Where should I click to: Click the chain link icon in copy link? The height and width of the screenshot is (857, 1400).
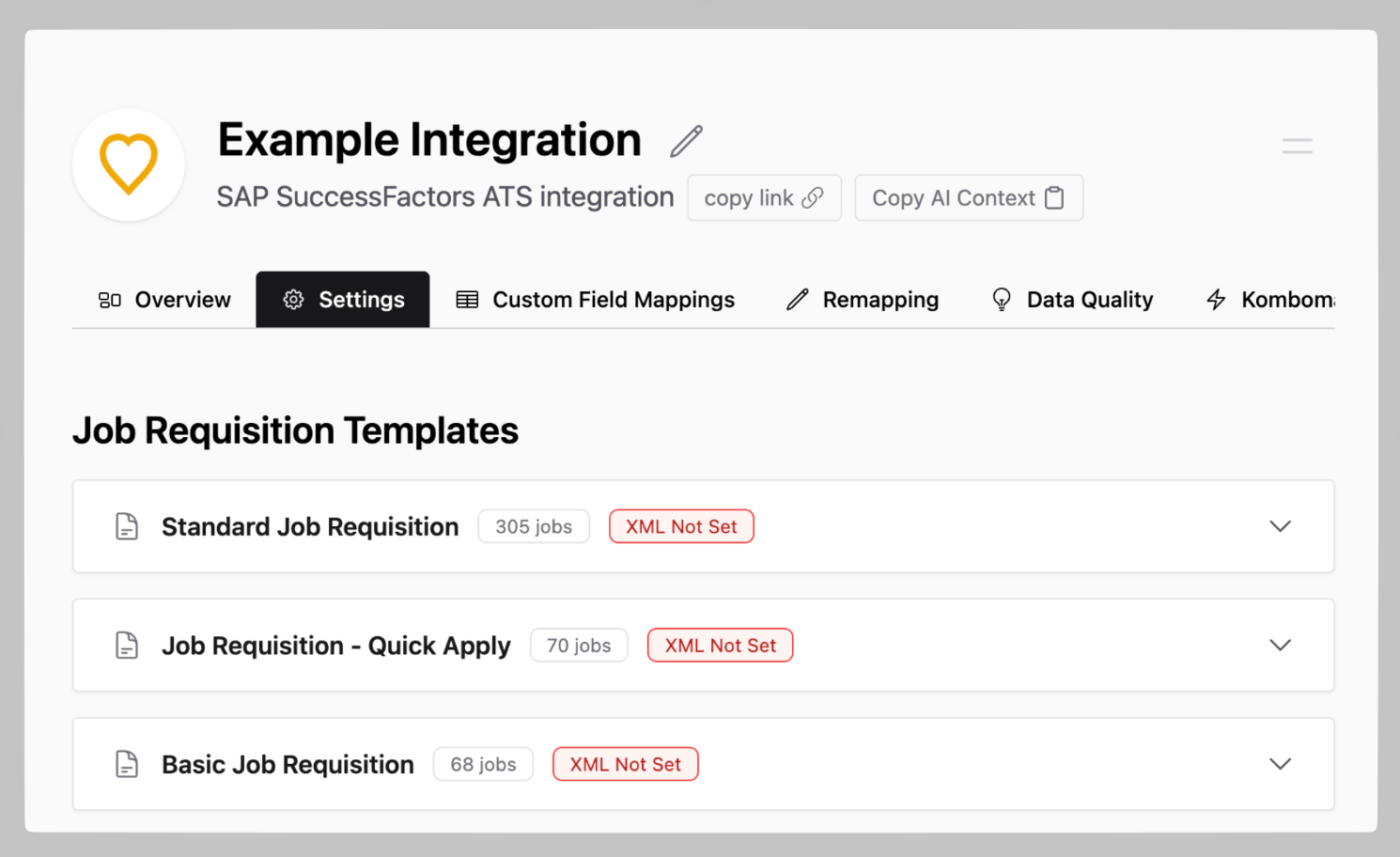point(813,197)
